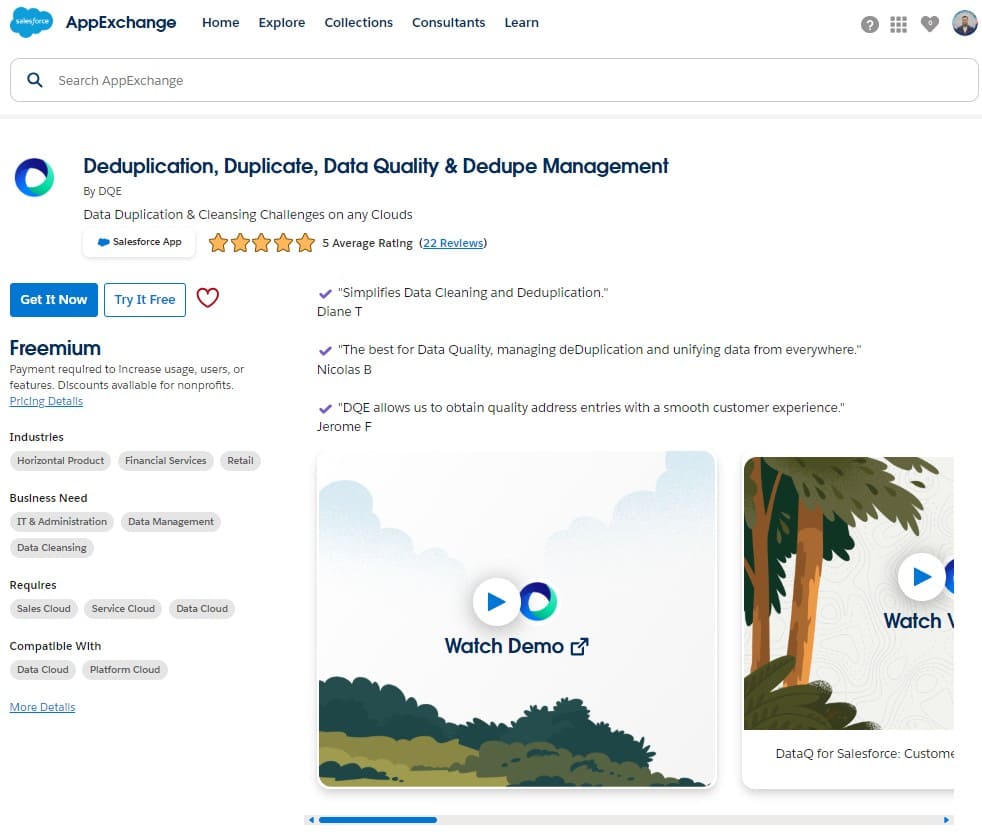Click the reviewer name Diane T
The height and width of the screenshot is (832, 982).
339,311
